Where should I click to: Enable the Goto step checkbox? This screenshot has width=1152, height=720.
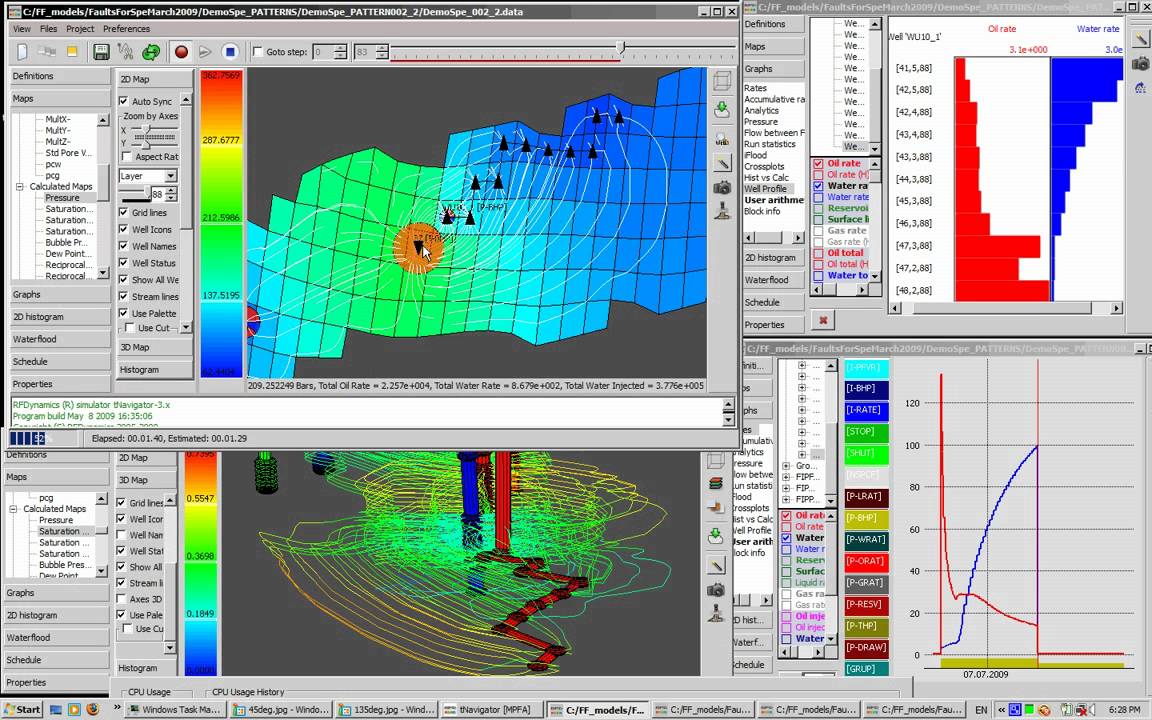[x=258, y=52]
